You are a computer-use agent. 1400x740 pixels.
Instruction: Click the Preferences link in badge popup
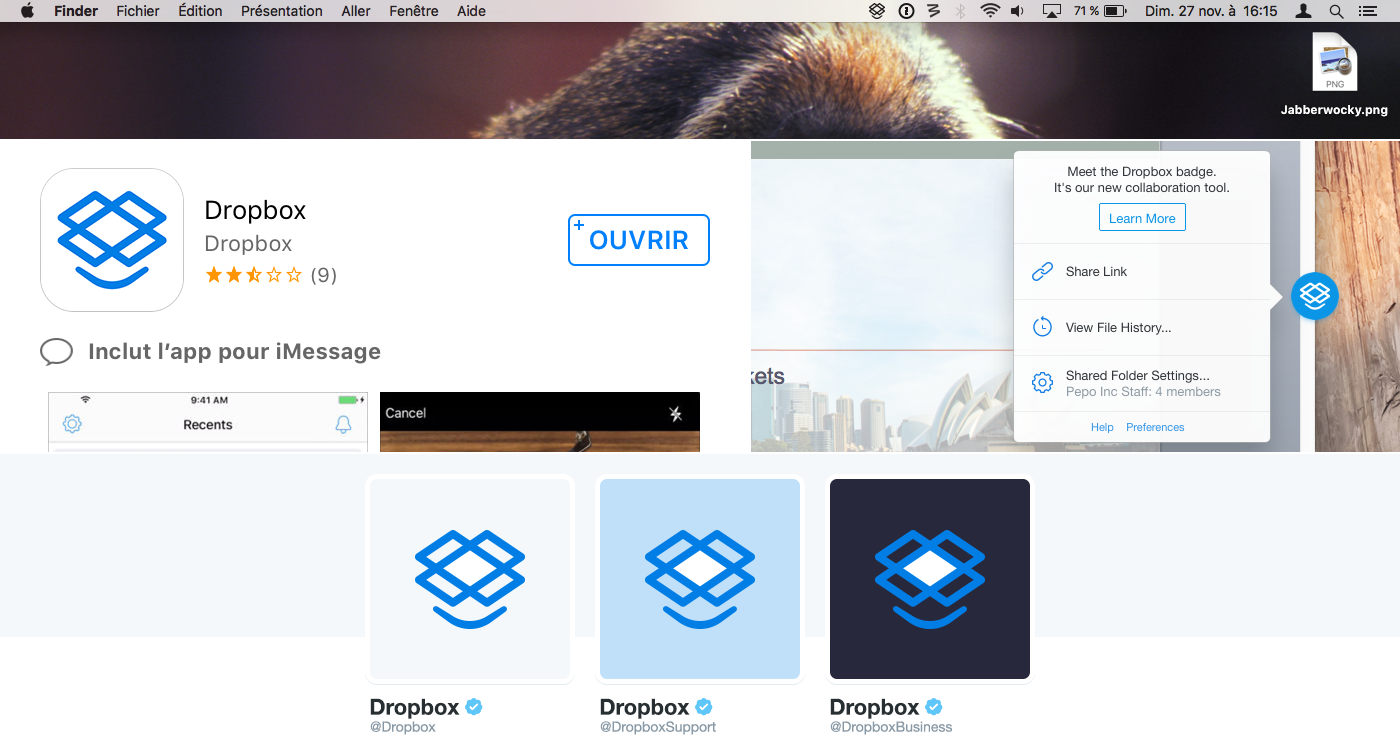click(x=1155, y=427)
